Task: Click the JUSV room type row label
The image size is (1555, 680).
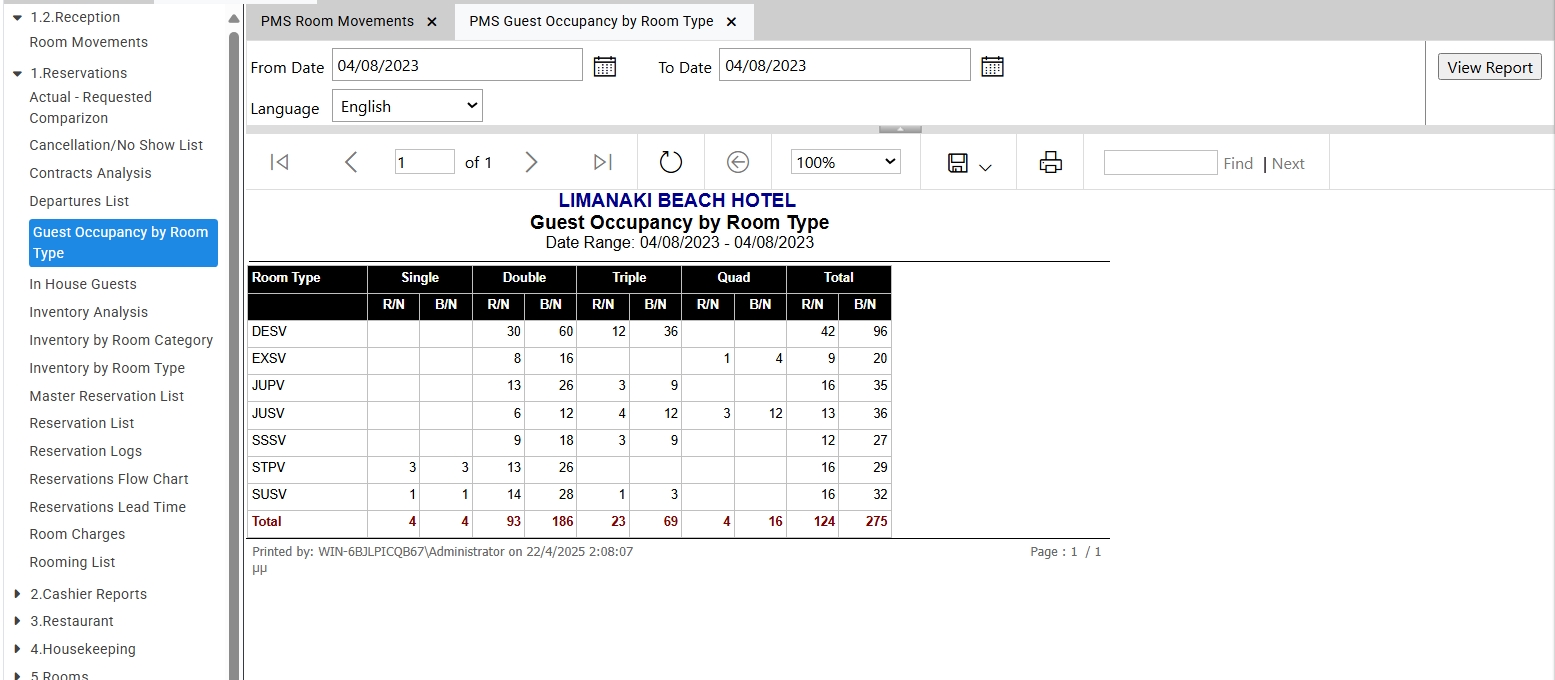Action: coord(269,413)
